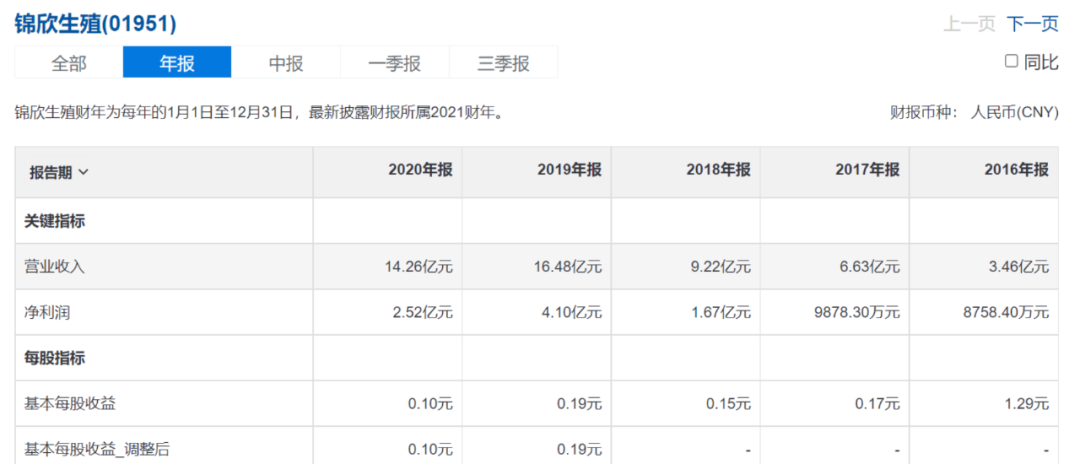Click the 2016年报 column header
Image resolution: width=1080 pixels, height=464 pixels.
click(1016, 170)
